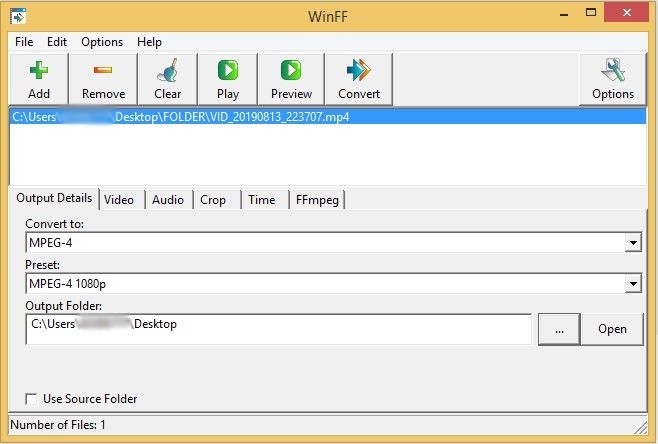Click the Open output folder button
The image size is (658, 444).
(x=613, y=329)
